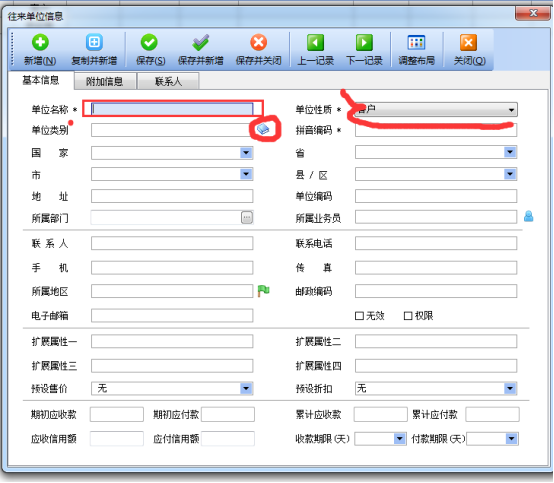Click 保存并关闭 red X icon

(x=258, y=42)
